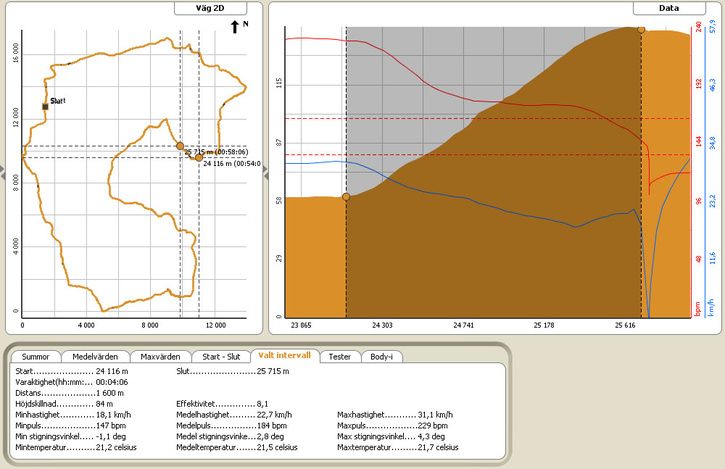Click the Väg 2D panel header
This screenshot has height=469, width=725.
coord(210,8)
